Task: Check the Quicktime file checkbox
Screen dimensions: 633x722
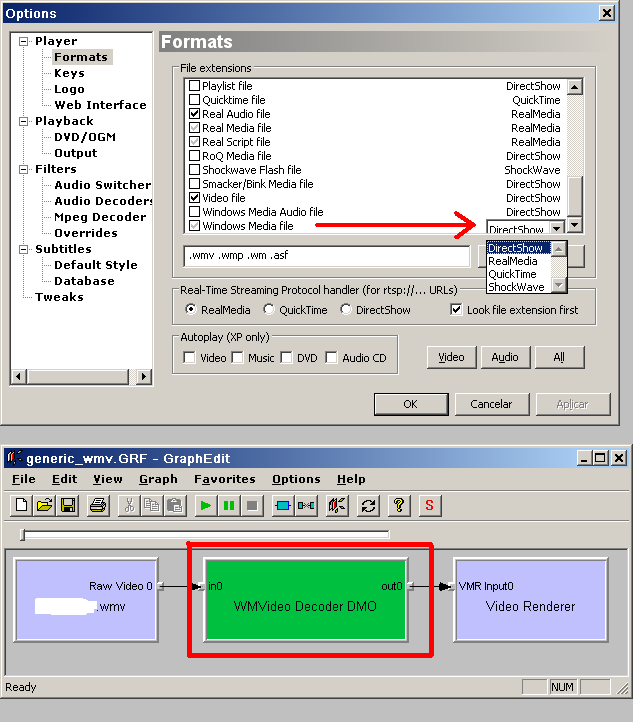Action: point(194,100)
